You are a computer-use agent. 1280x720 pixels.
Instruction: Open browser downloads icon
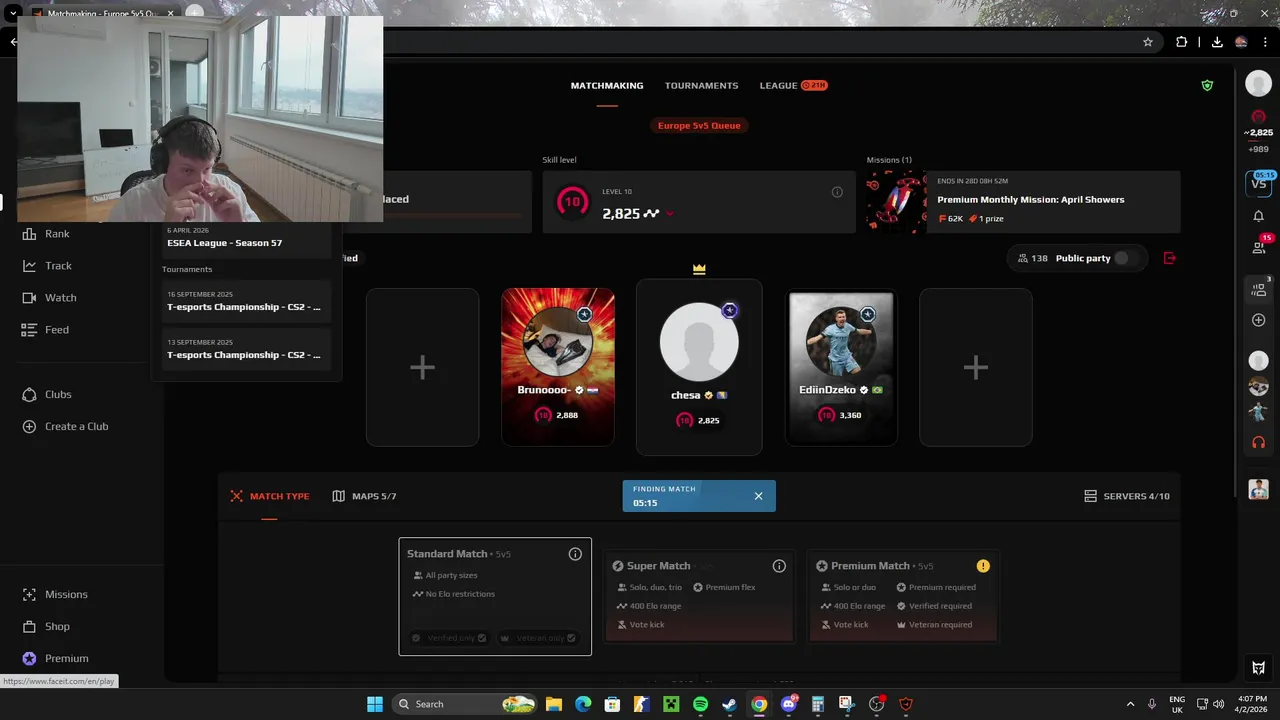coord(1217,42)
